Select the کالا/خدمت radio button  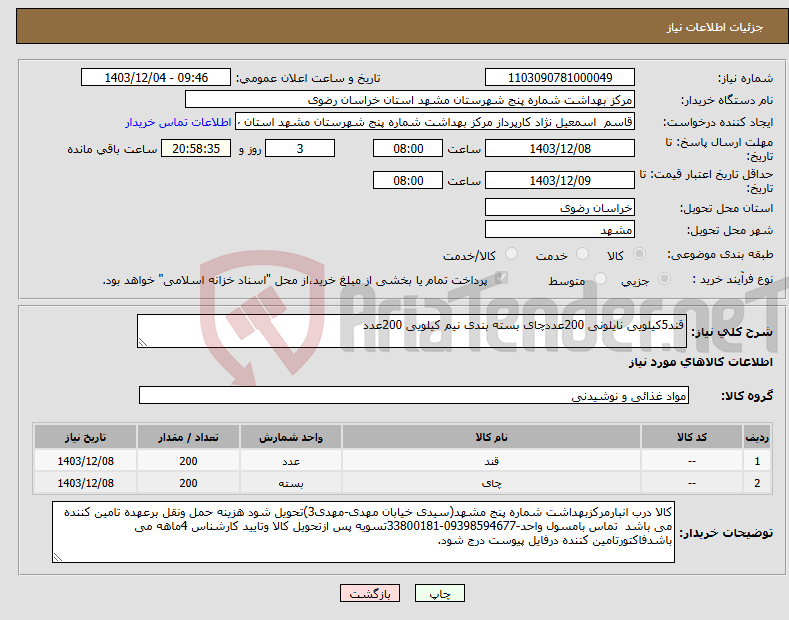pos(511,254)
